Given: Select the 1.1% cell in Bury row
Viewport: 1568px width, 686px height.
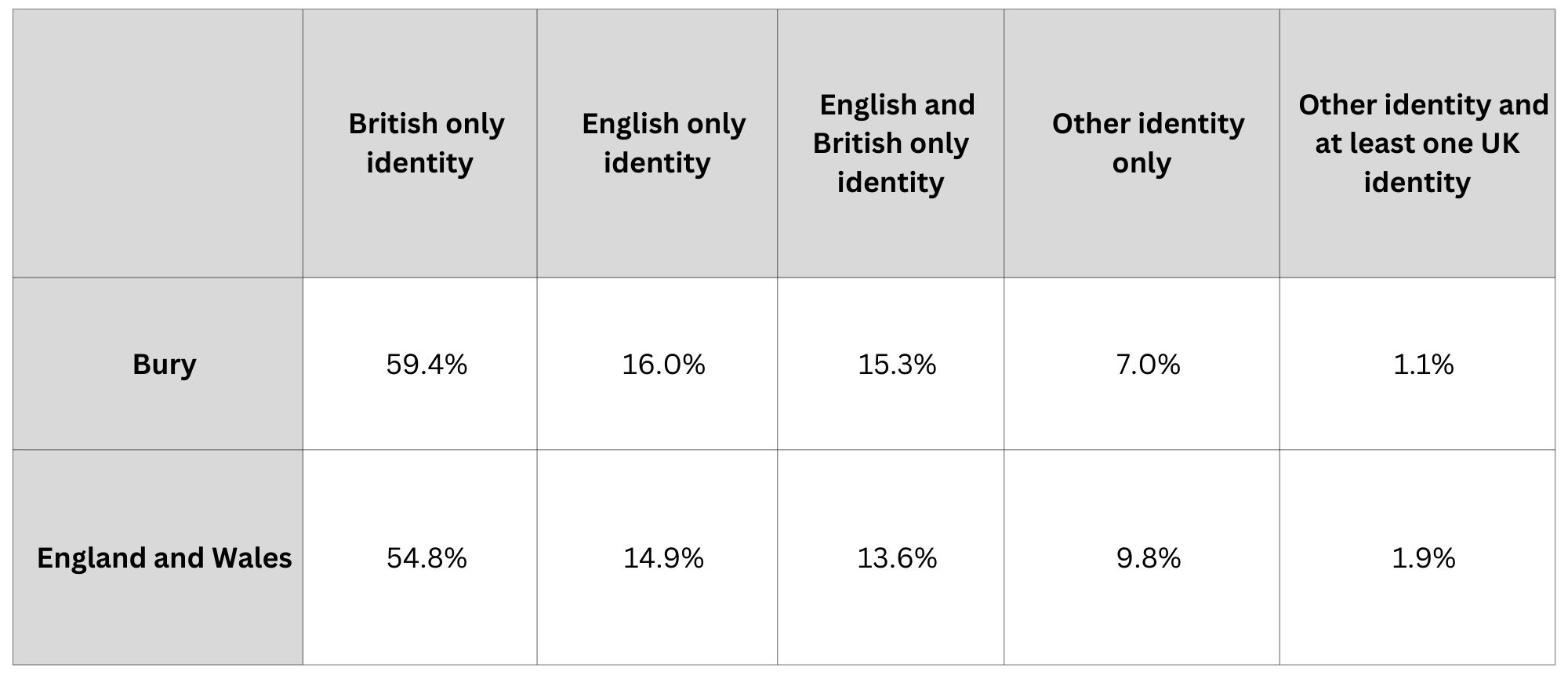Looking at the screenshot, I should pyautogui.click(x=1417, y=364).
